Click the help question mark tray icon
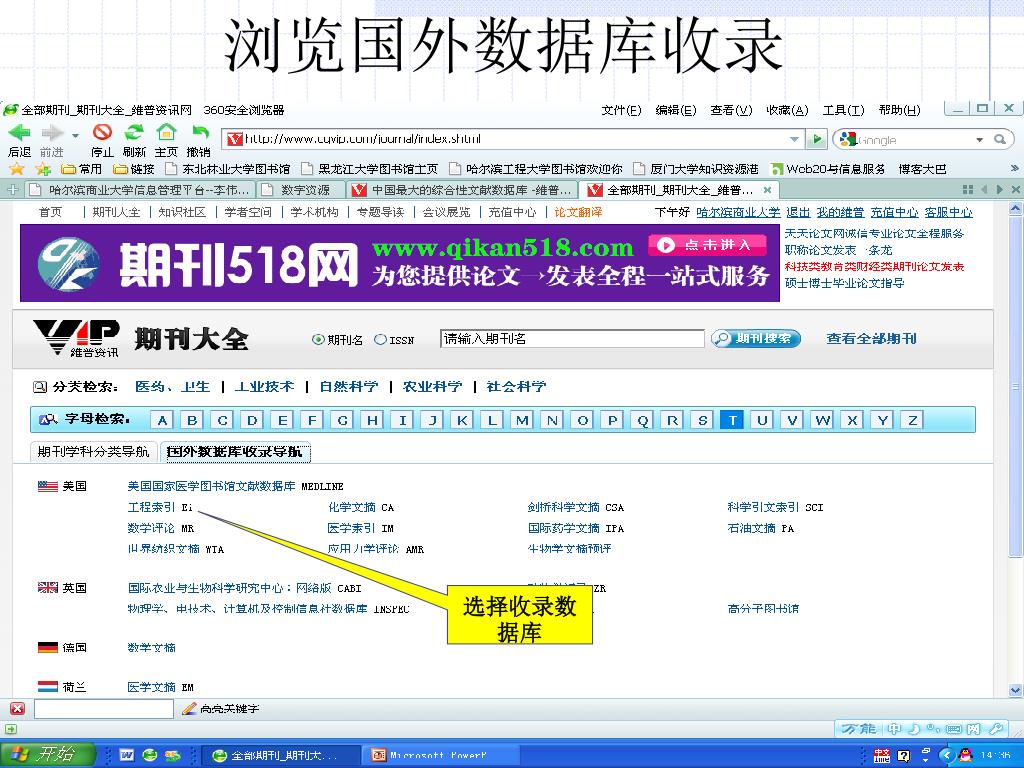 pyautogui.click(x=904, y=756)
